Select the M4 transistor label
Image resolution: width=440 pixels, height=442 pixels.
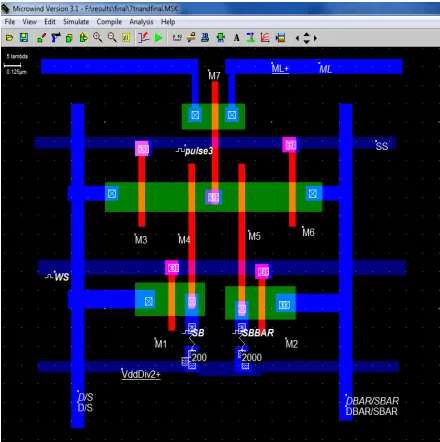click(184, 240)
